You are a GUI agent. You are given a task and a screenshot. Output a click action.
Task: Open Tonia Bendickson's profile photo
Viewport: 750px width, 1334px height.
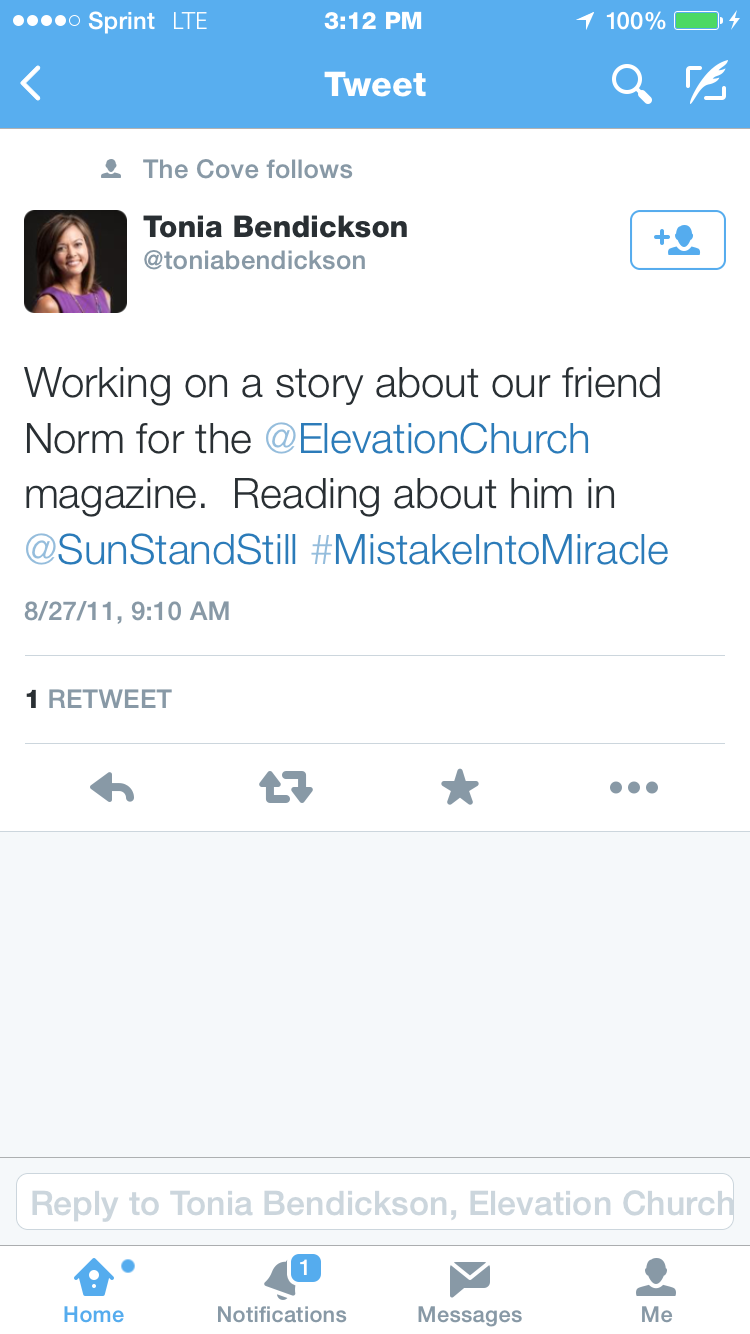(x=76, y=261)
